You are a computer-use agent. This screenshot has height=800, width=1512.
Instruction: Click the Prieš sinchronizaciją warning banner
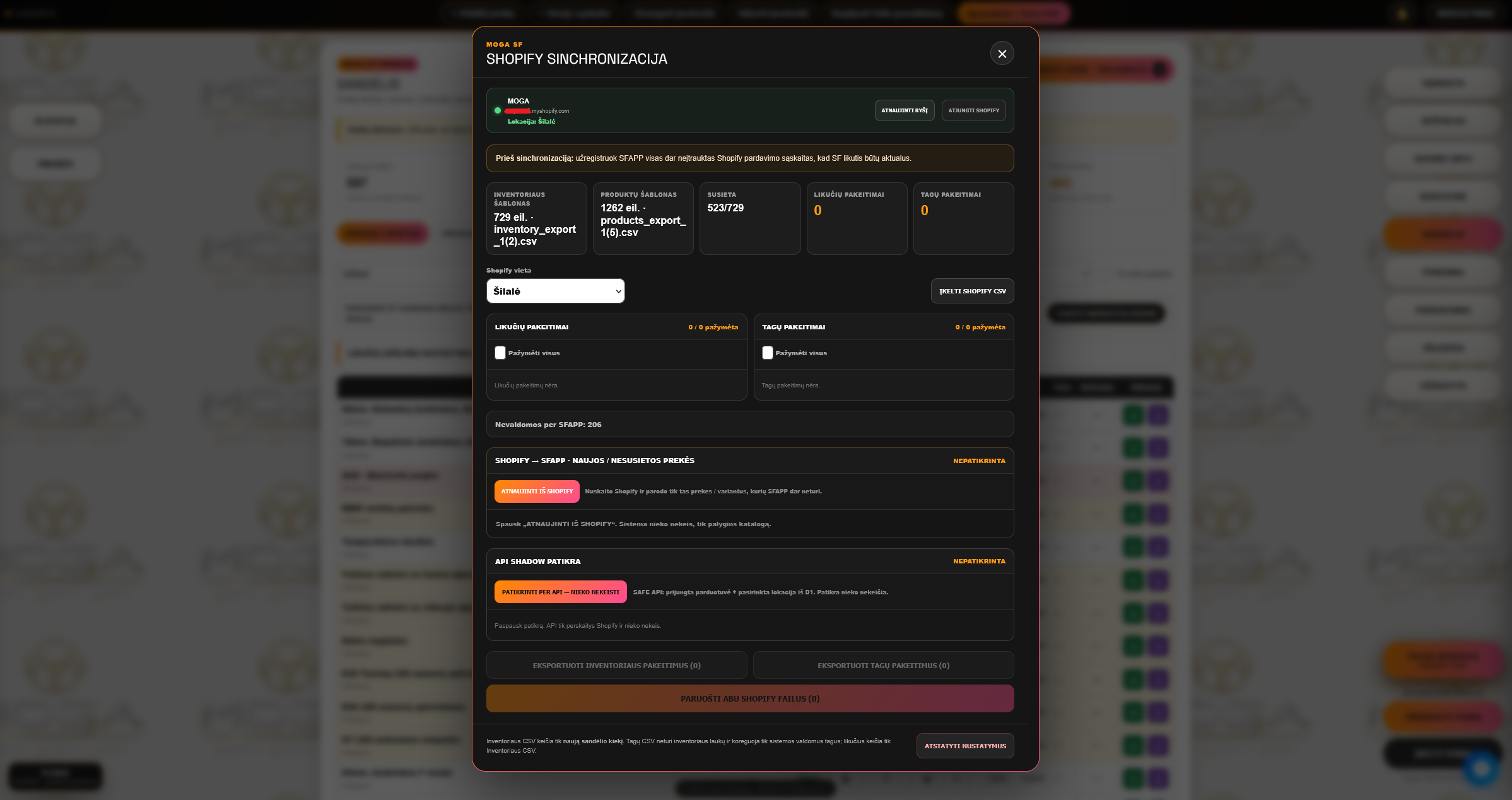tap(750, 158)
